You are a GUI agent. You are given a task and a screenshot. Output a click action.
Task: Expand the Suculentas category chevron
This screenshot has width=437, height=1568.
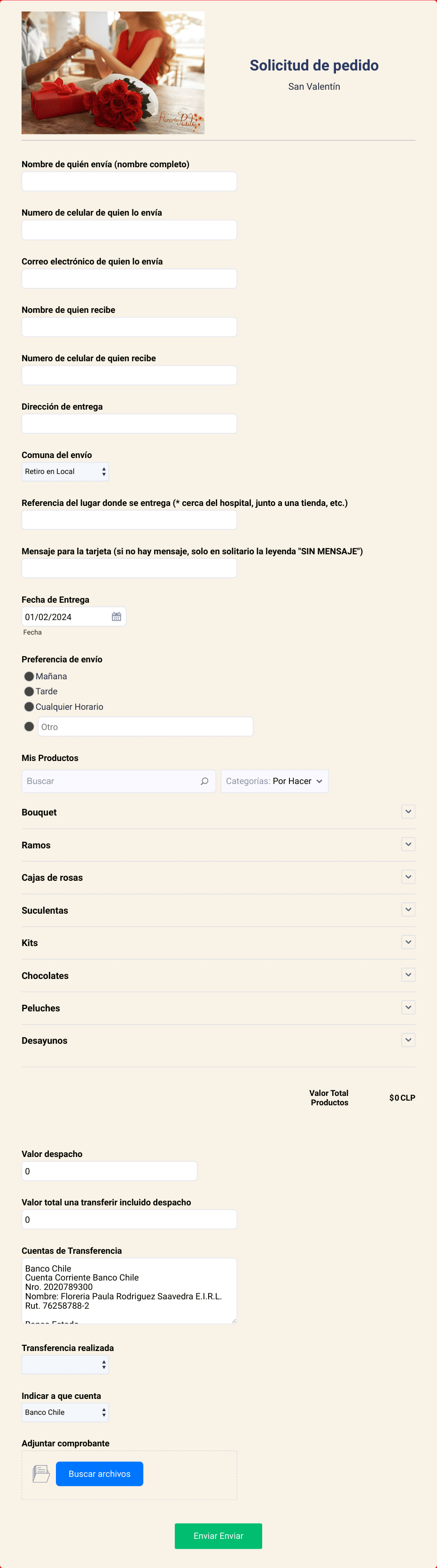point(408,909)
